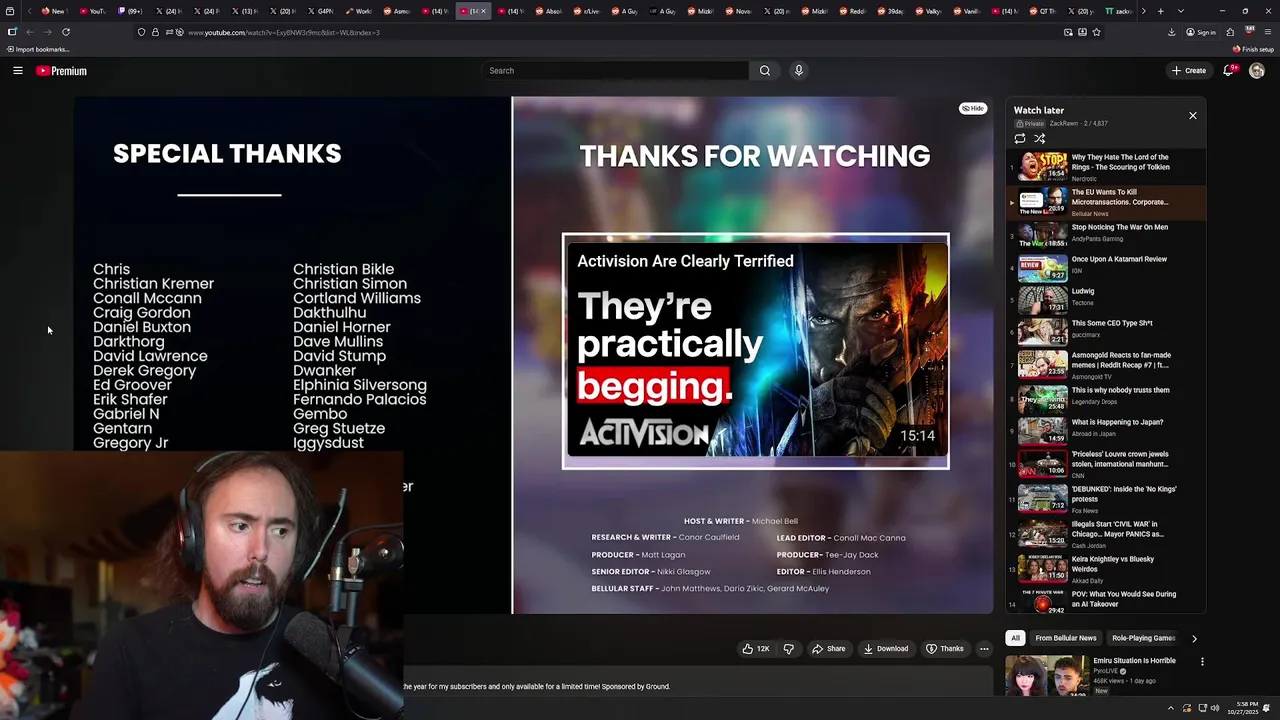Select the All filter chip
The height and width of the screenshot is (720, 1280).
tap(1015, 638)
